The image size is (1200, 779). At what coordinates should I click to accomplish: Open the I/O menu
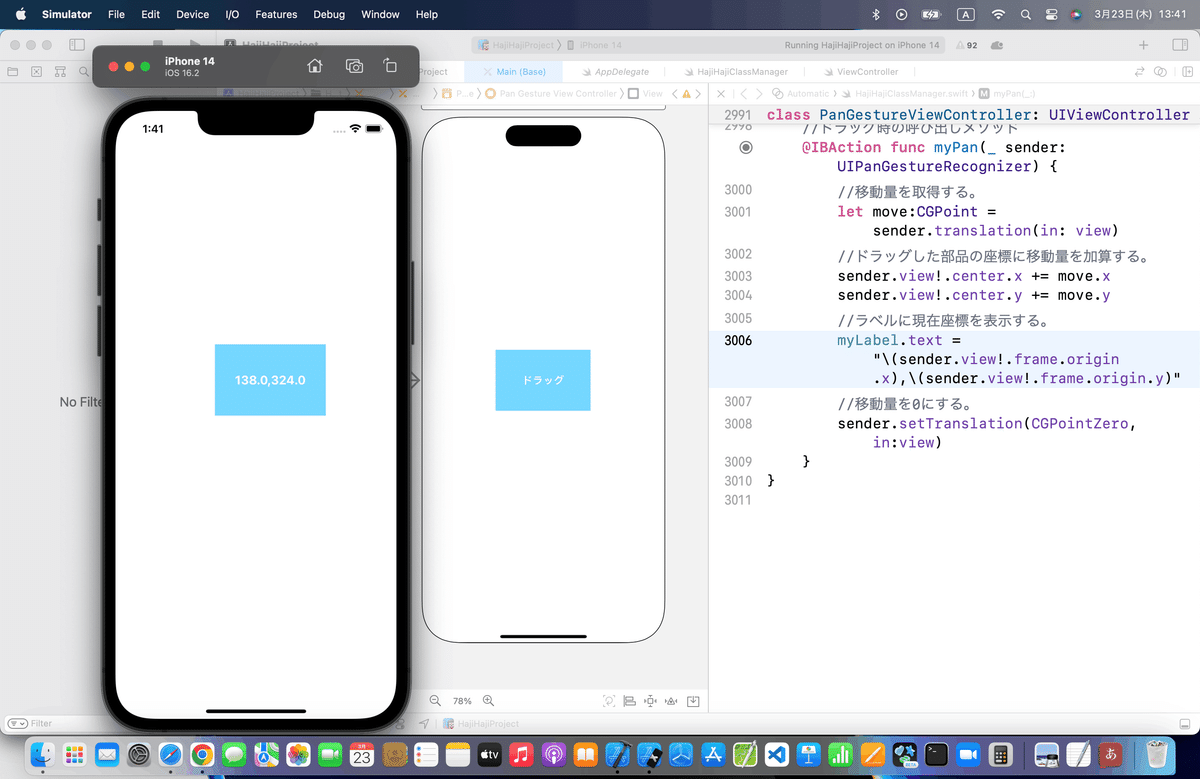point(232,15)
